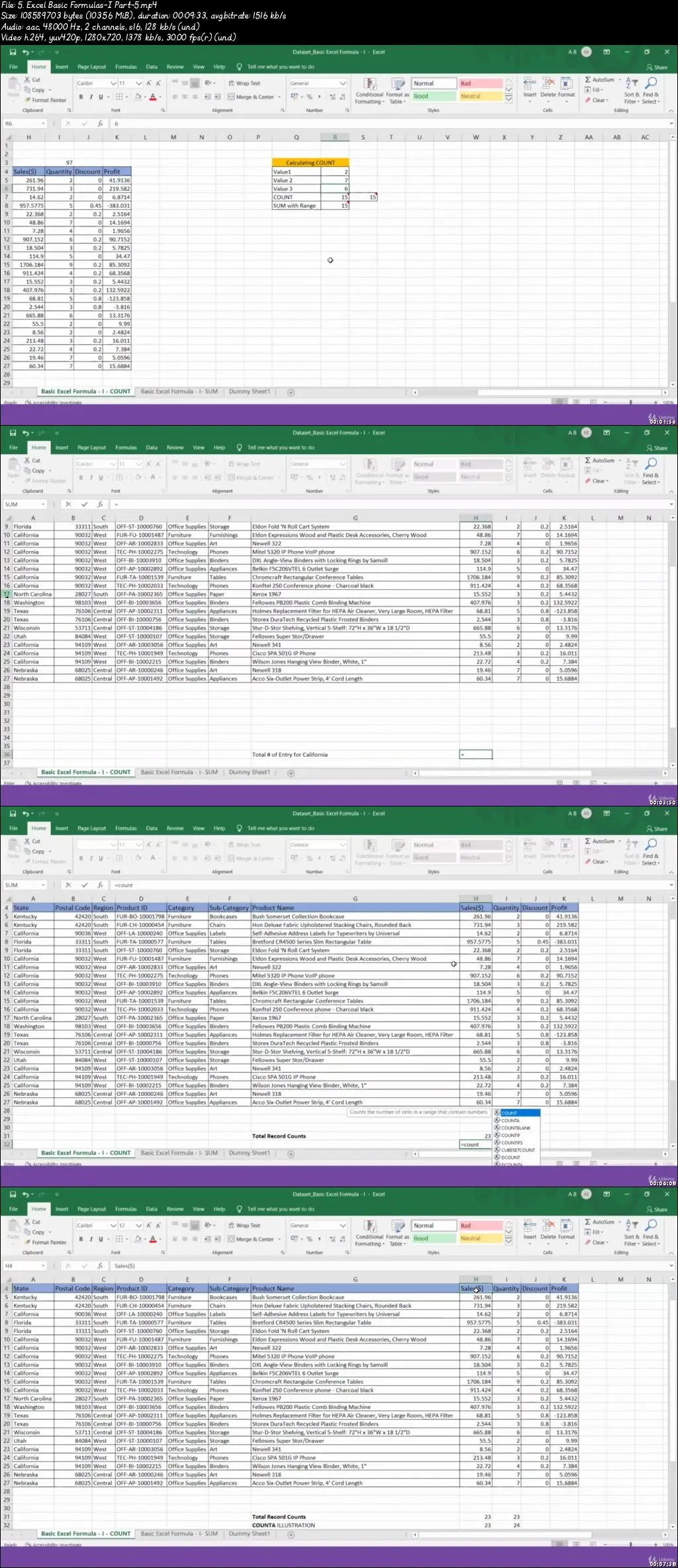Open the Borders tool in the 00:07:38 frame
The height and width of the screenshot is (1568, 678).
tap(121, 1239)
